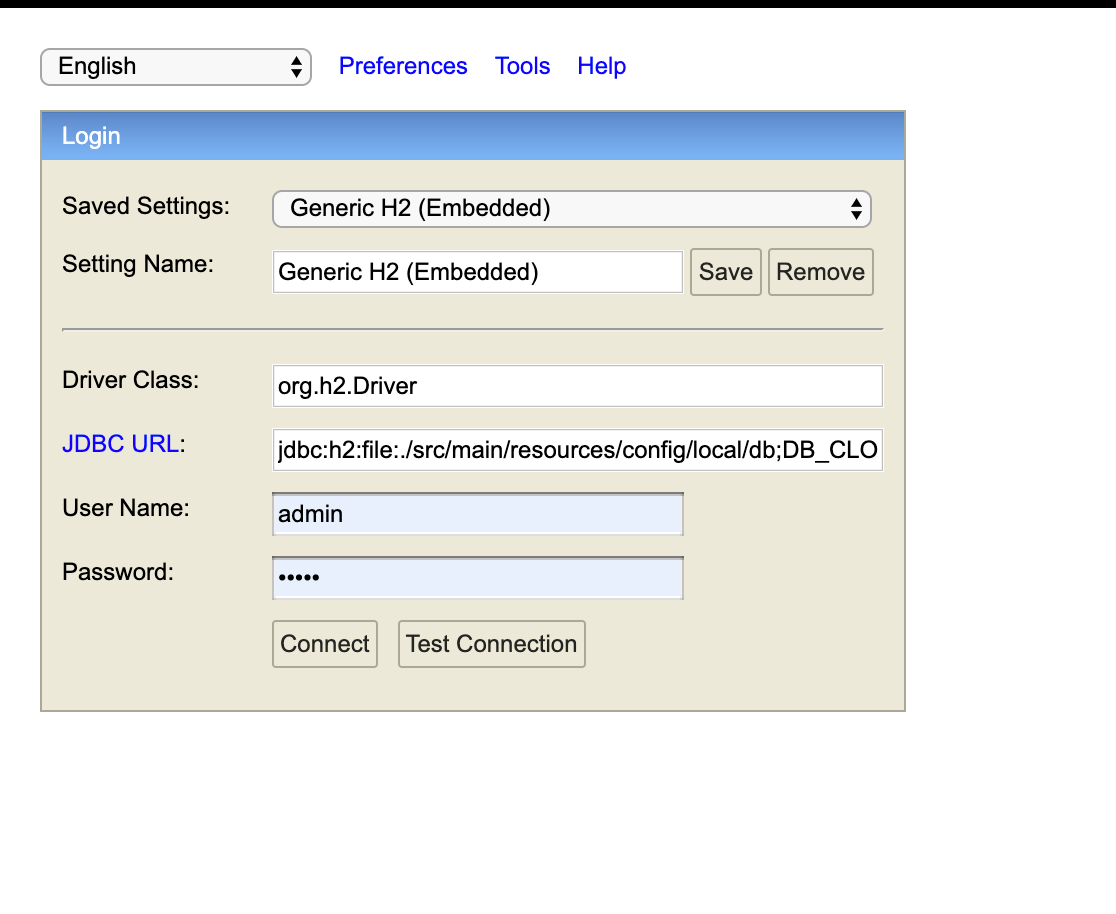Viewport: 1116px width, 914px height.
Task: Expand the Saved Settings dropdown
Action: pyautogui.click(x=571, y=209)
